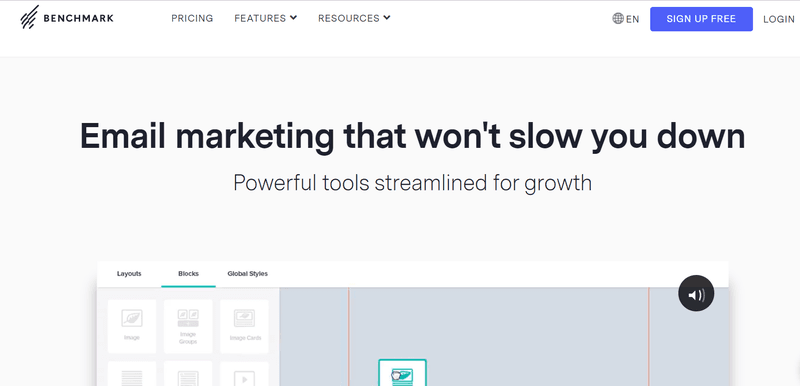
Task: Click the subtitle 'Powerful tools streamlined for growth'
Action: pos(412,183)
